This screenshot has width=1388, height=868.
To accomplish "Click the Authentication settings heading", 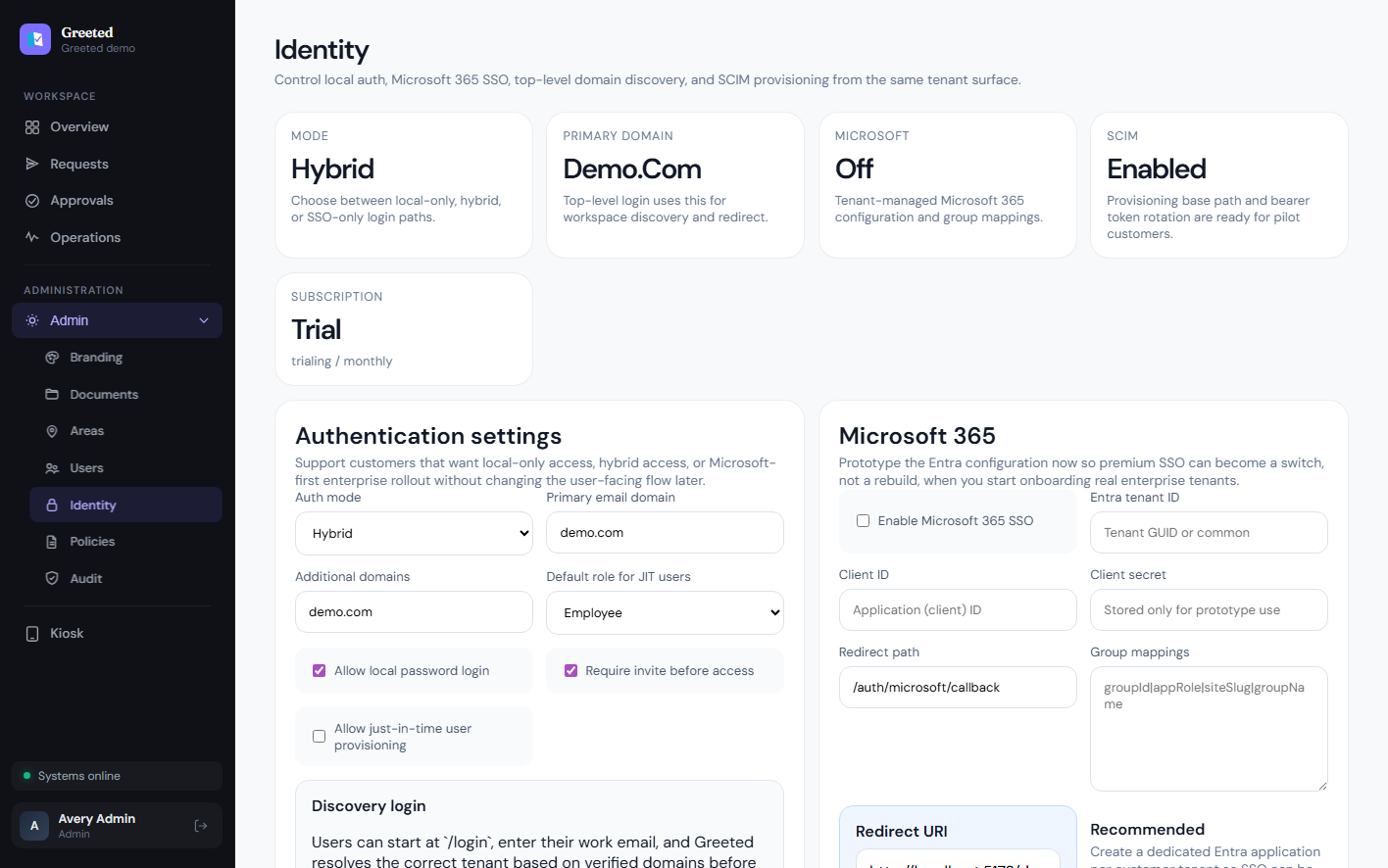I will (428, 436).
